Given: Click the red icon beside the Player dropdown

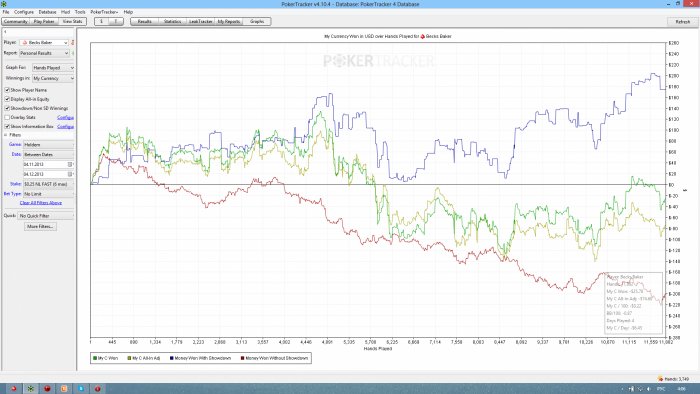Looking at the screenshot, I should tap(73, 42).
